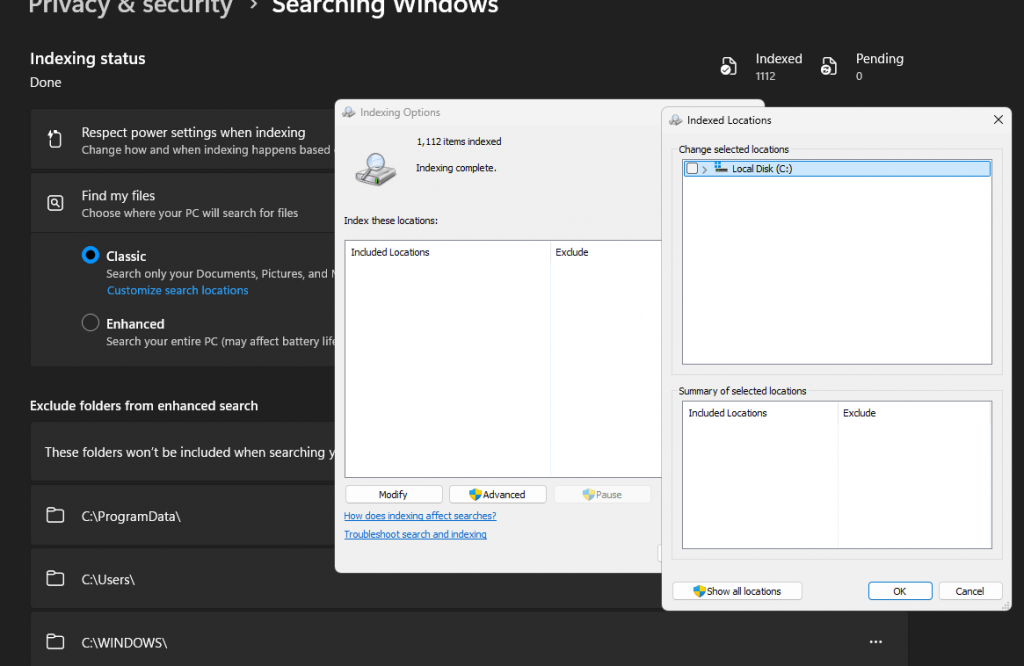Viewport: 1024px width, 666px height.
Task: Select the Enhanced search radio button
Action: tap(90, 323)
